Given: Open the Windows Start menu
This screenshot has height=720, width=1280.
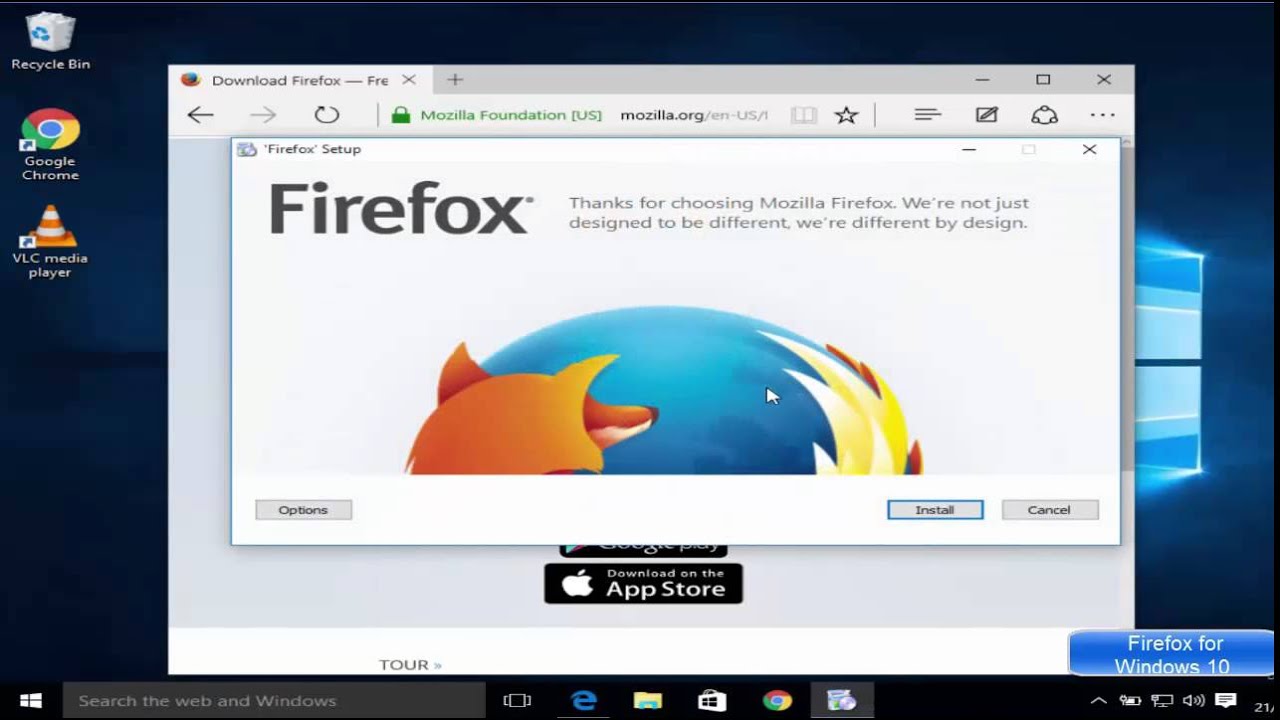Looking at the screenshot, I should (30, 700).
